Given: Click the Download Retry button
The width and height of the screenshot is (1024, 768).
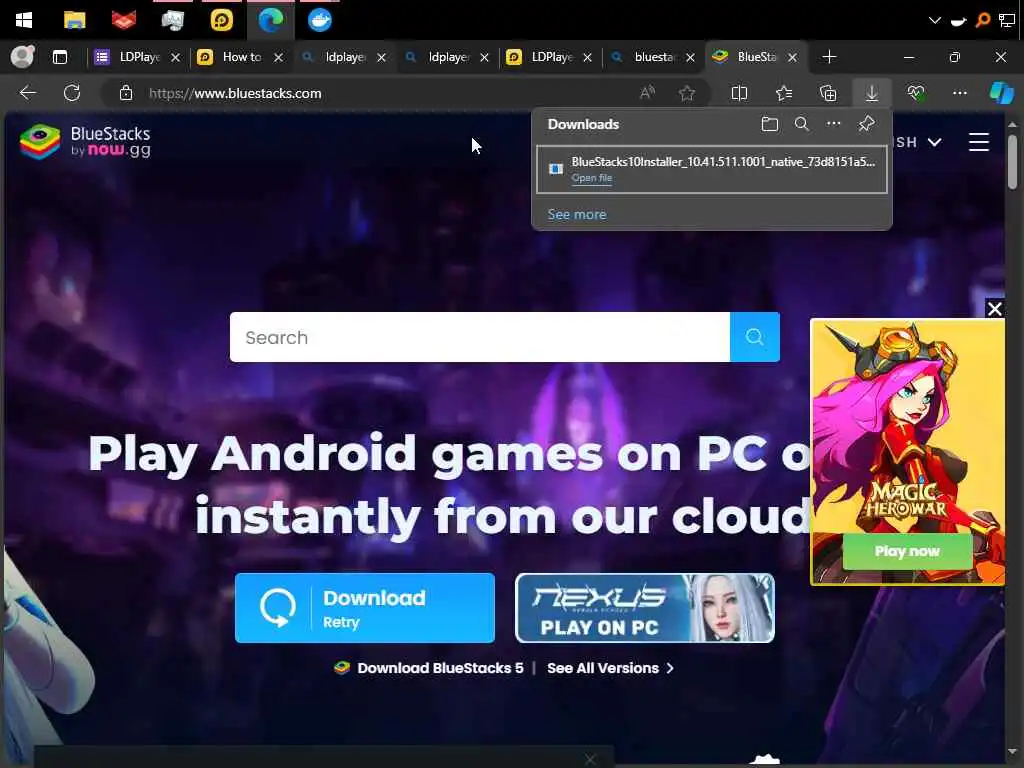Looking at the screenshot, I should (x=364, y=608).
